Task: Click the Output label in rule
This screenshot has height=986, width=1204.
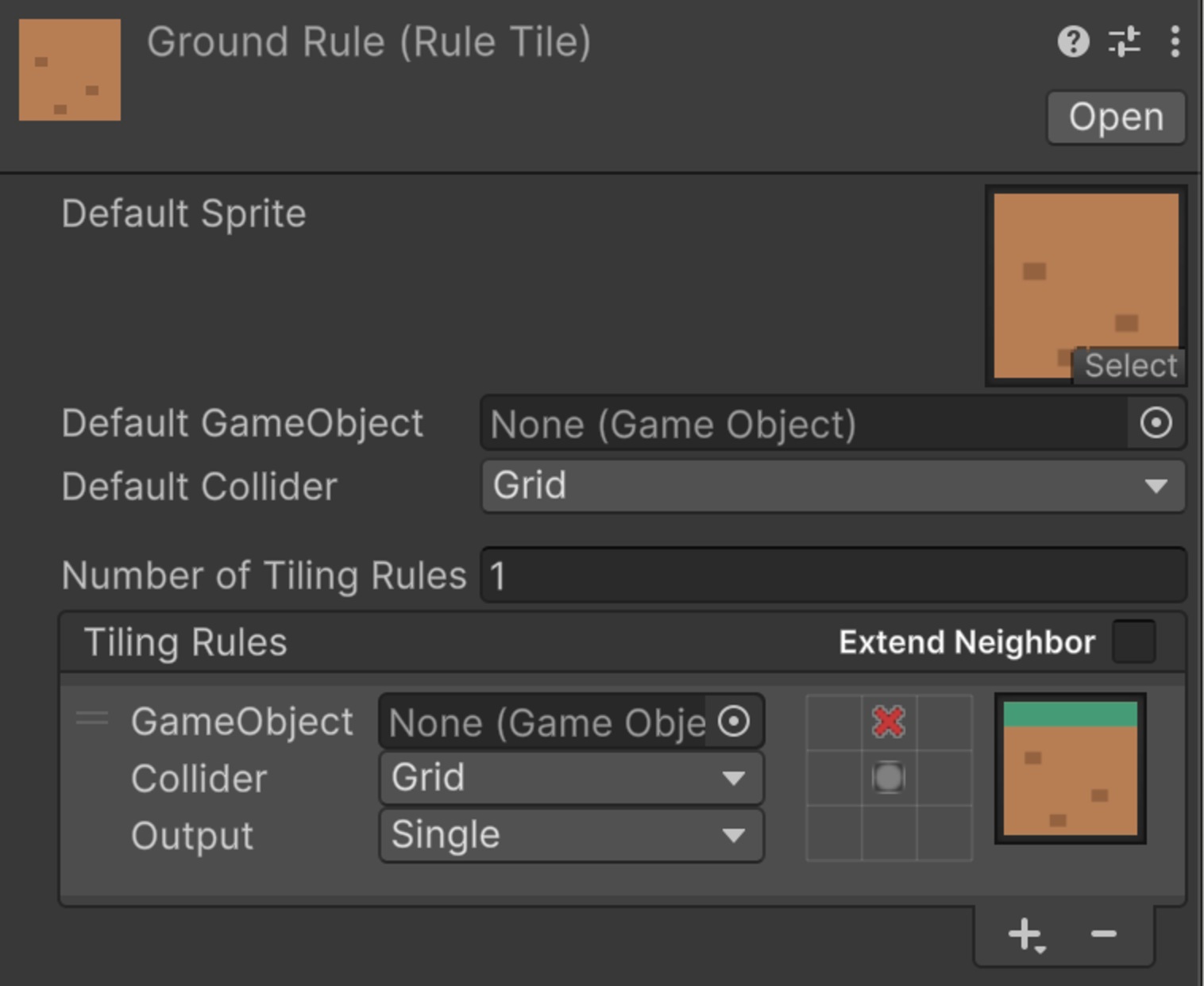Action: click(x=192, y=836)
